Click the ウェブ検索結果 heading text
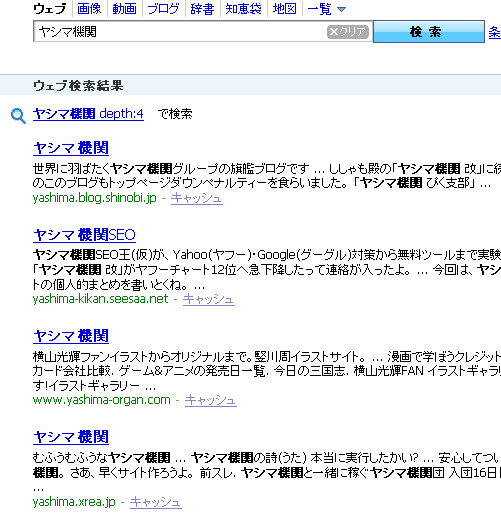Viewport: 501px width, 520px height. [78, 86]
